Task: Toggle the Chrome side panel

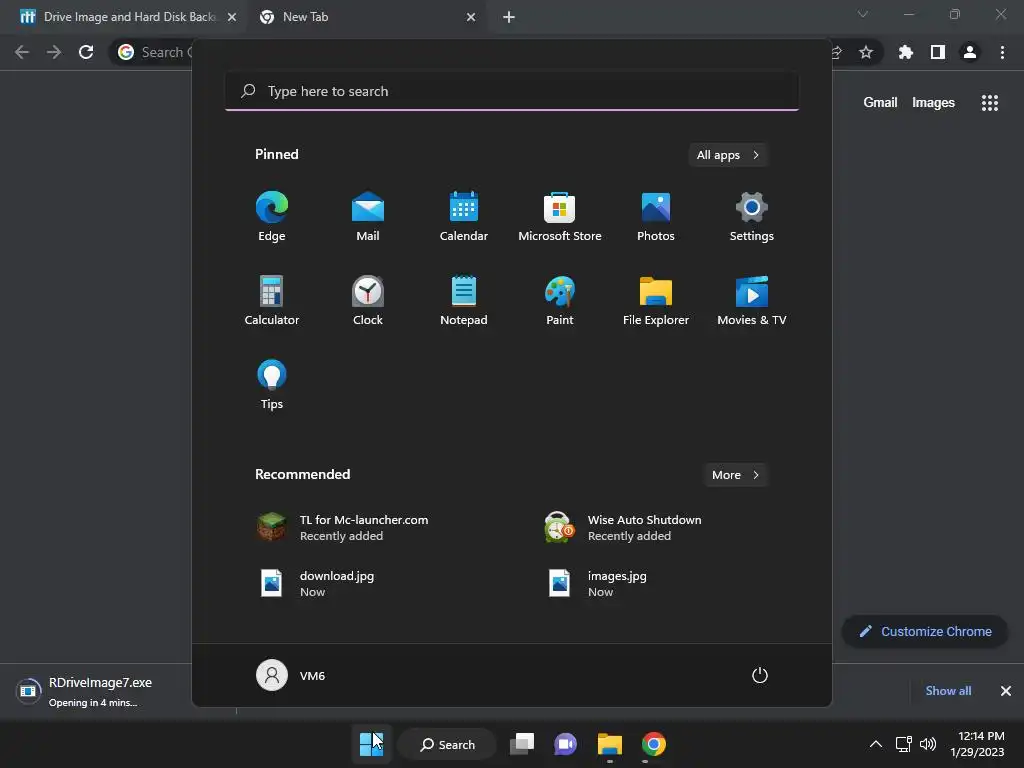Action: point(938,52)
